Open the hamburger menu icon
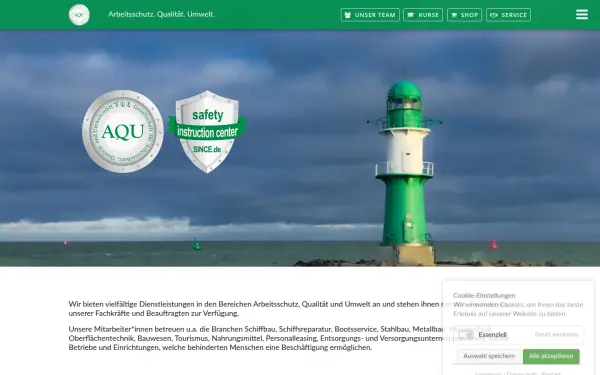The width and height of the screenshot is (600, 375). tap(582, 15)
